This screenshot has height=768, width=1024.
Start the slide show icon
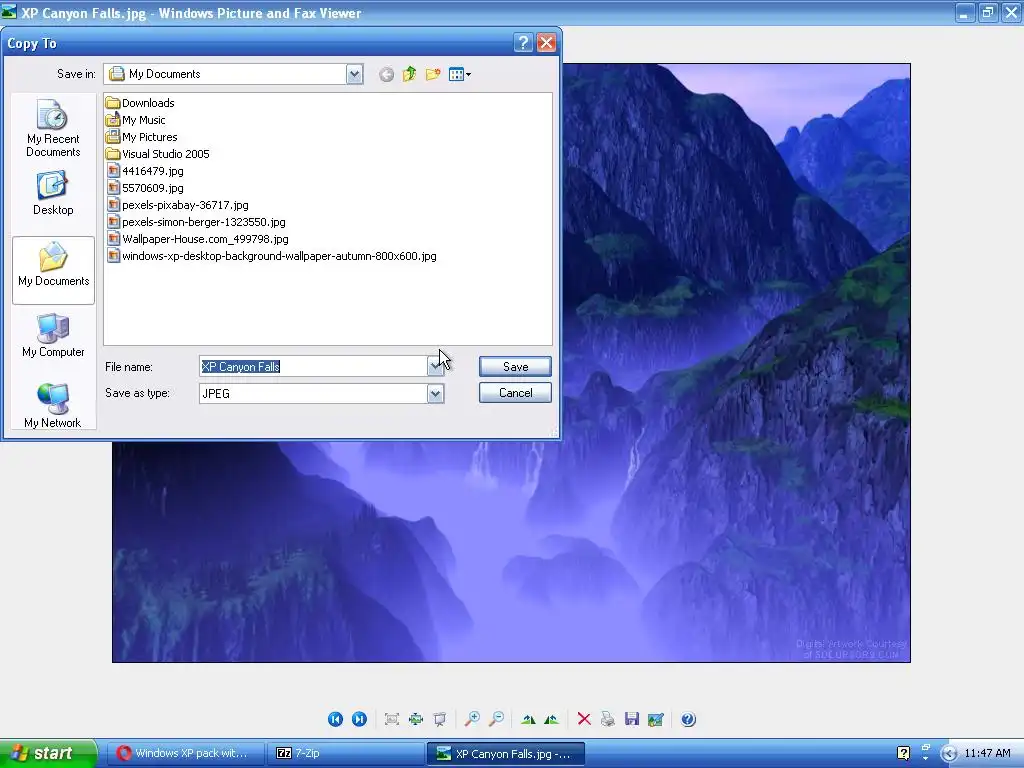click(x=440, y=719)
